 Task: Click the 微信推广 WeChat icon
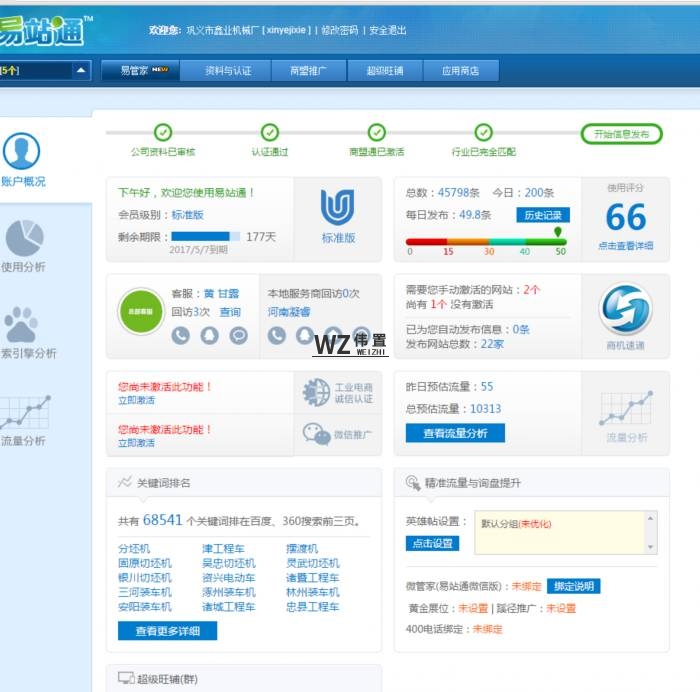[x=317, y=434]
